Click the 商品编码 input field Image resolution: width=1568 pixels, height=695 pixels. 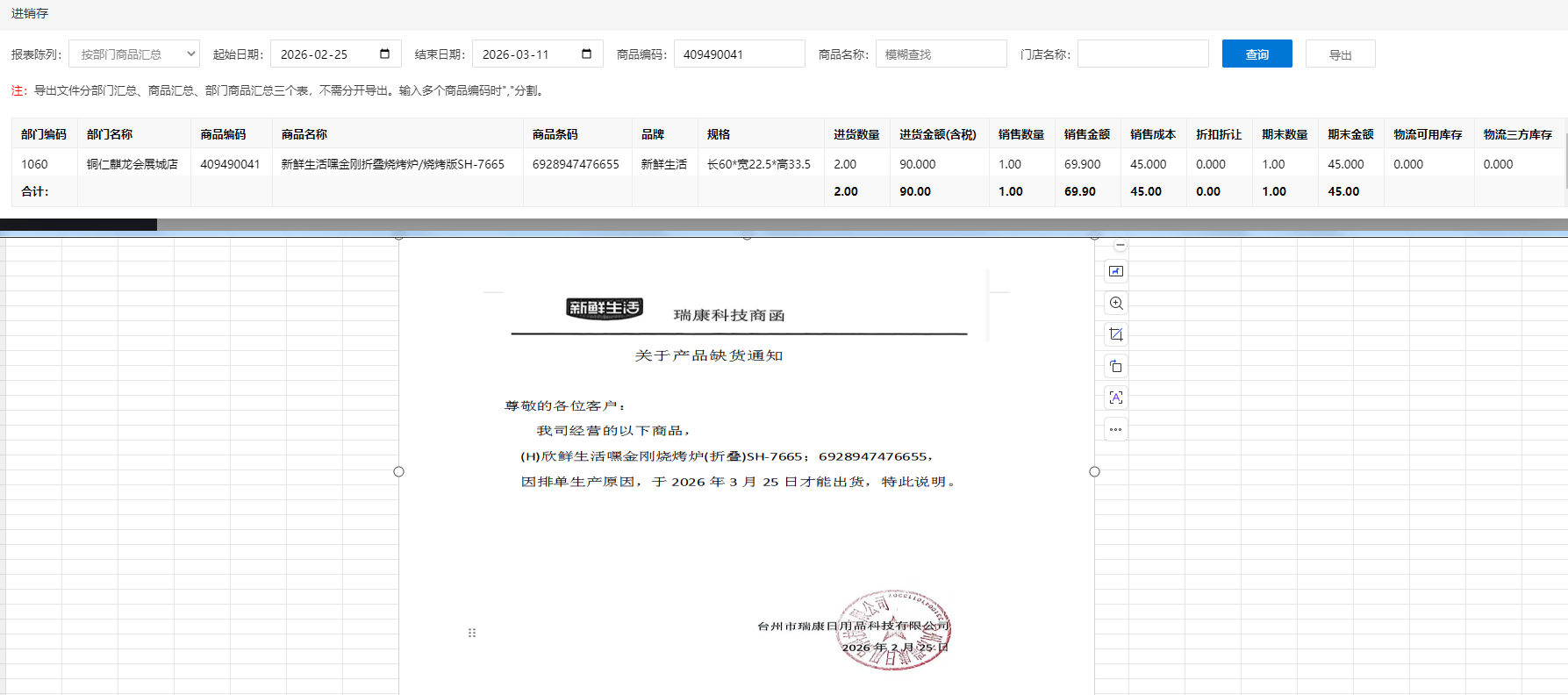[x=739, y=54]
